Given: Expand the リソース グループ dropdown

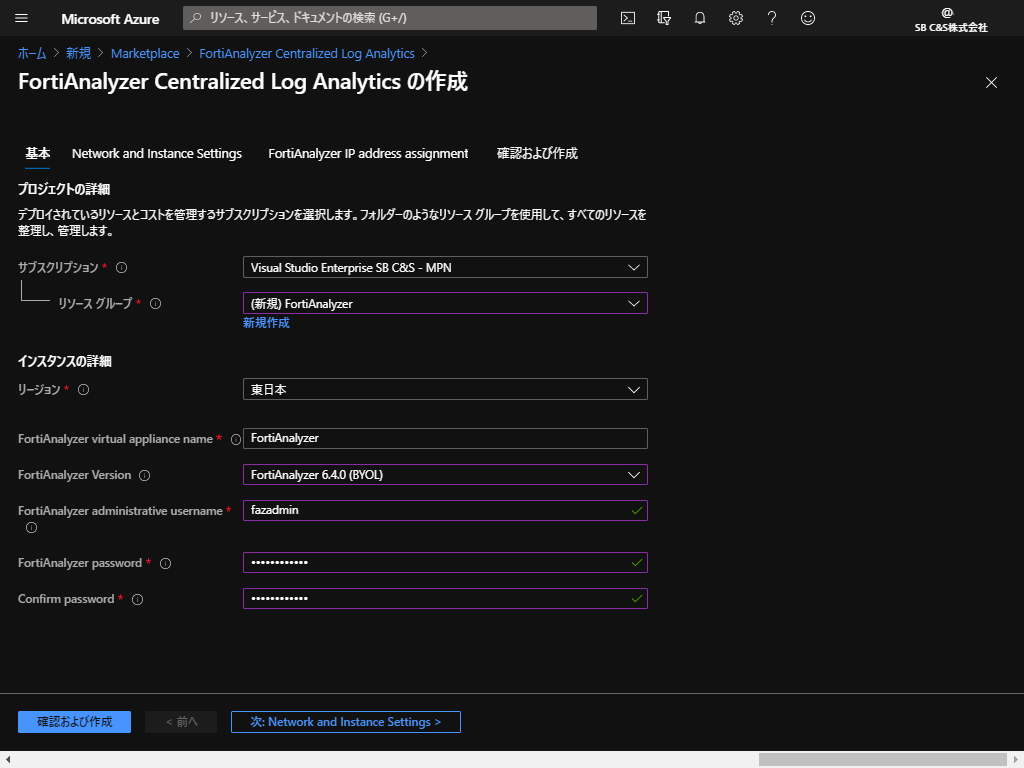Looking at the screenshot, I should pyautogui.click(x=445, y=303).
